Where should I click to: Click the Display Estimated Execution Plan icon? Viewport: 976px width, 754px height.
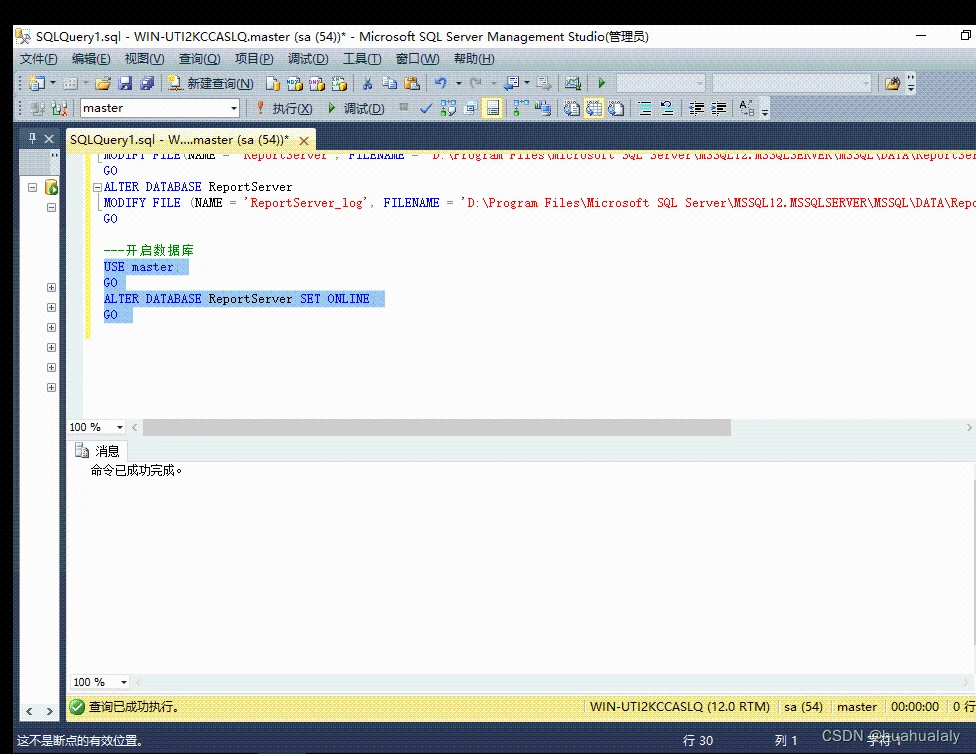448,108
